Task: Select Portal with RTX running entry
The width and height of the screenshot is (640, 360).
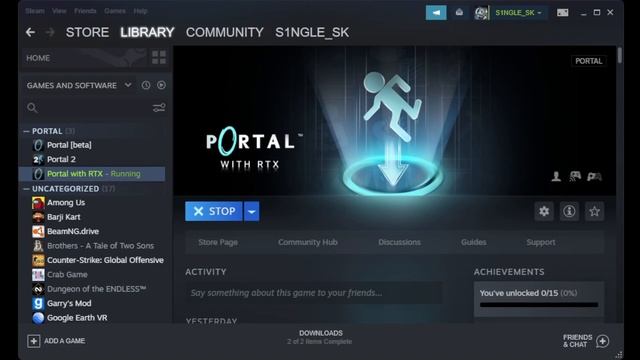Action: point(93,174)
